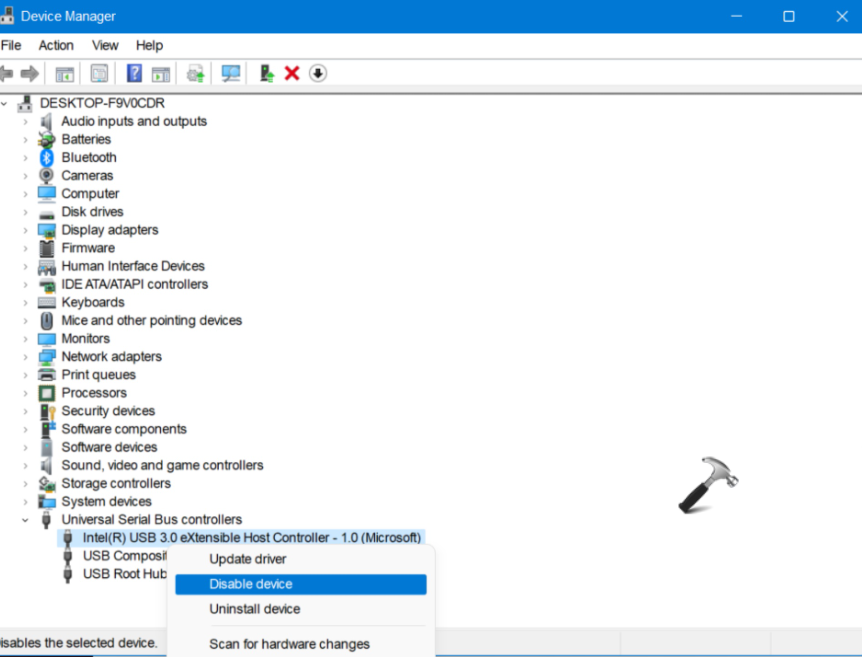Image resolution: width=862 pixels, height=657 pixels.
Task: Click the Mice and other pointing devices icon
Action: coord(47,321)
